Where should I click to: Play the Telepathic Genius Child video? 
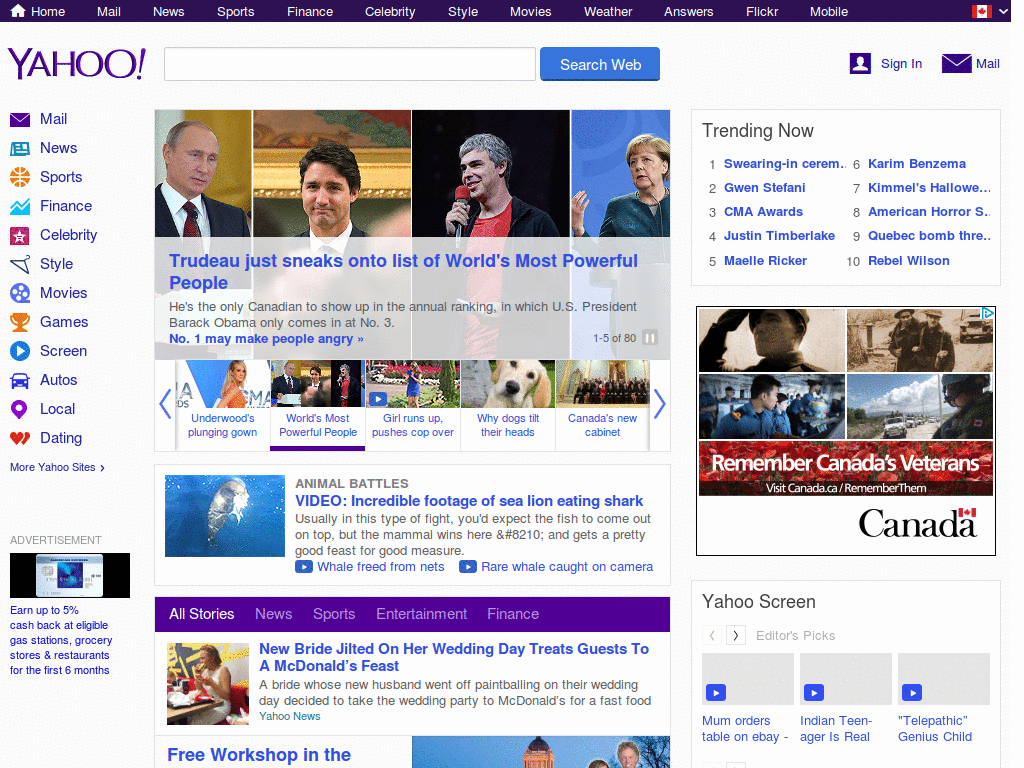912,692
